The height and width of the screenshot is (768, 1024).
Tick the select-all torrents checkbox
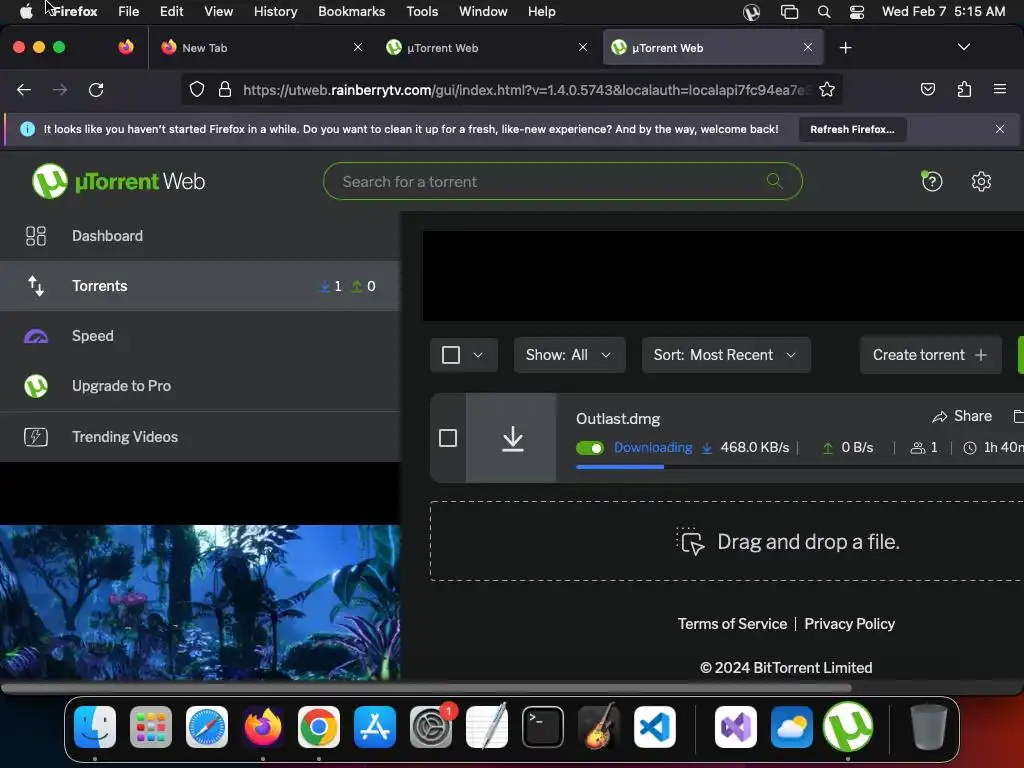(451, 355)
